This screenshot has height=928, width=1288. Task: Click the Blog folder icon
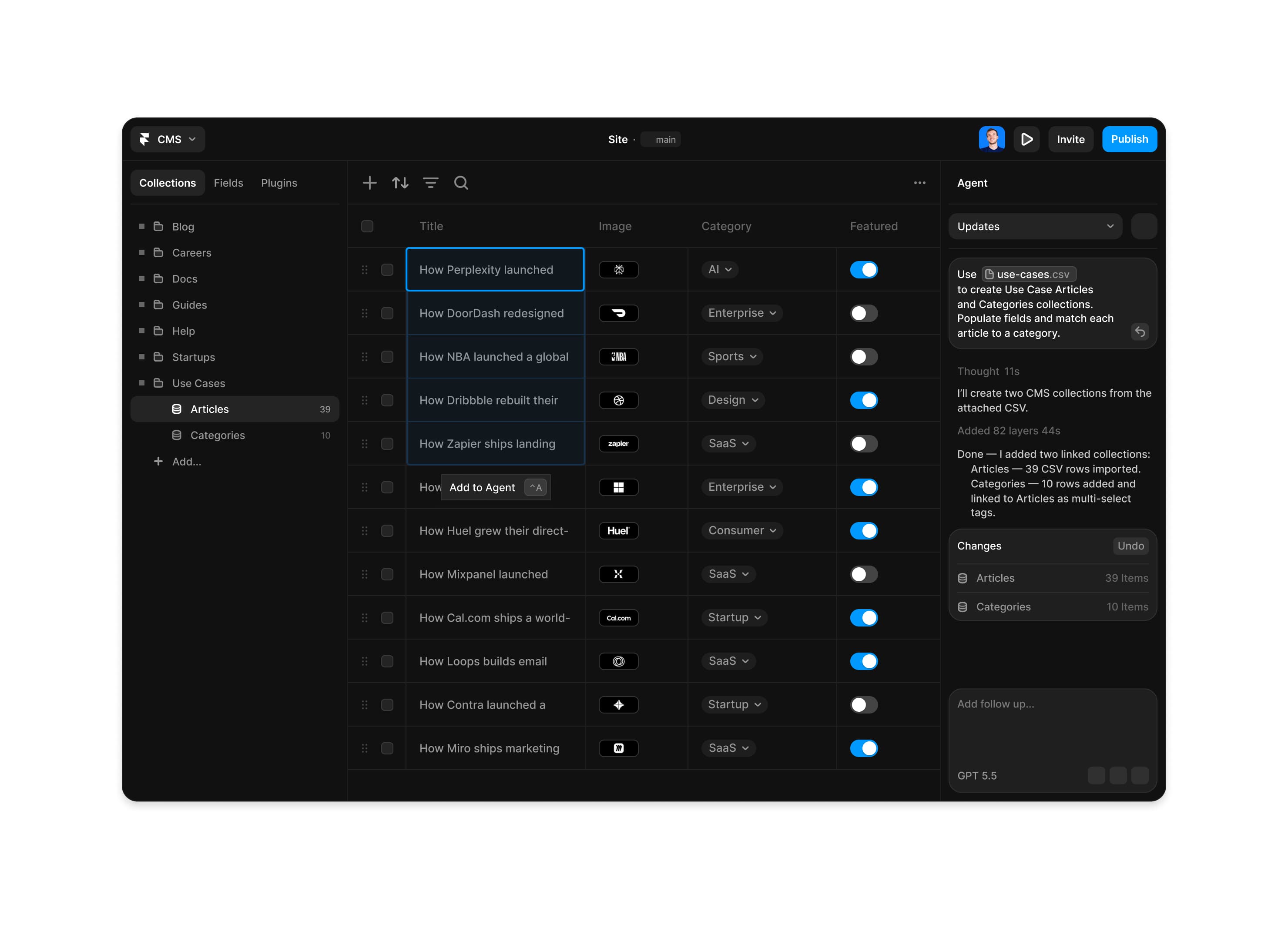pos(158,227)
